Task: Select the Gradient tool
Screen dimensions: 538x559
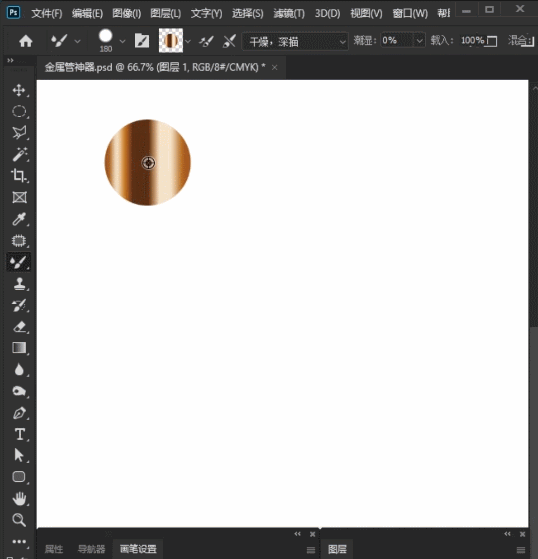Action: click(x=19, y=348)
